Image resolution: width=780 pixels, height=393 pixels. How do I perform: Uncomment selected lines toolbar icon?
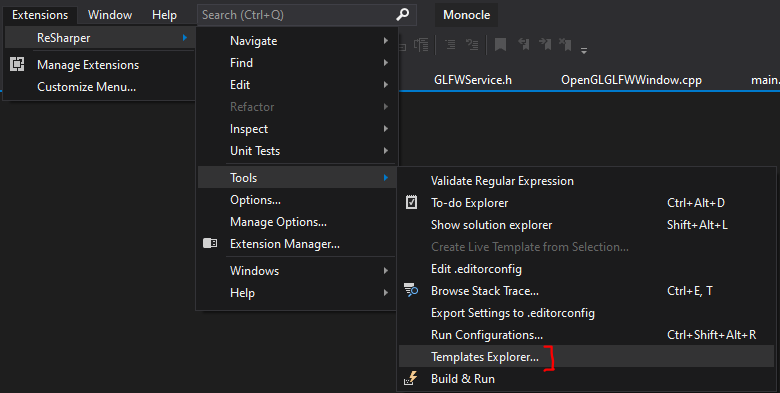point(472,45)
